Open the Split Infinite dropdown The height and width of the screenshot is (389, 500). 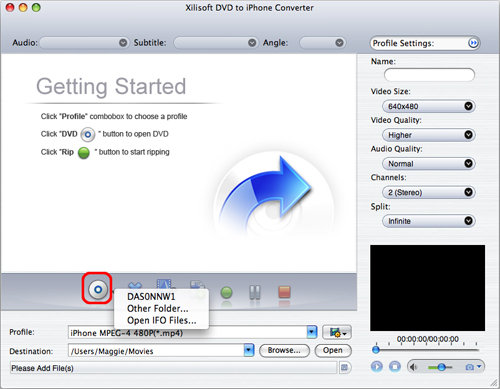point(428,221)
